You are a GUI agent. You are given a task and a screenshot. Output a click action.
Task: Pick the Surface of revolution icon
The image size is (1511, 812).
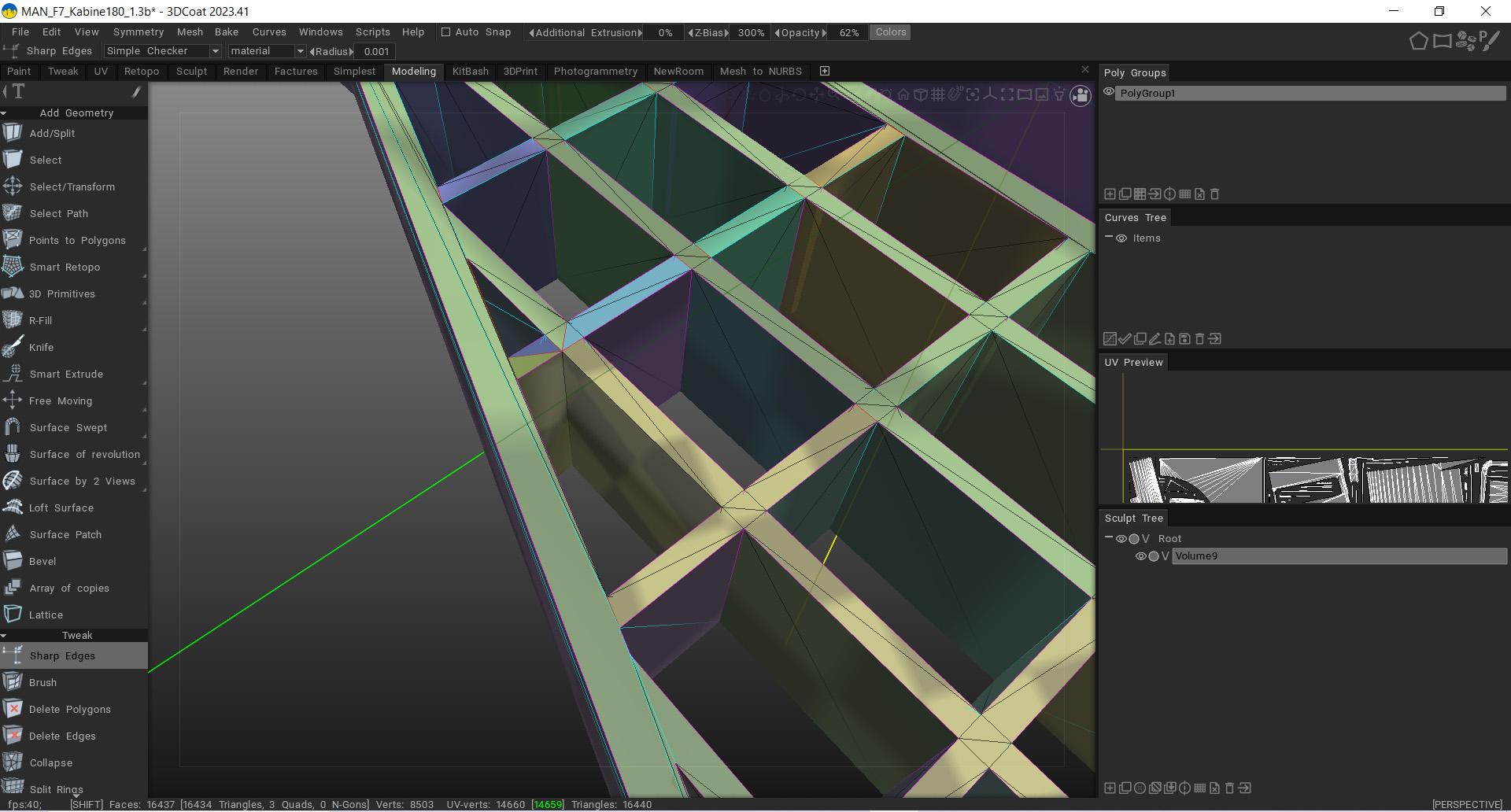(13, 454)
